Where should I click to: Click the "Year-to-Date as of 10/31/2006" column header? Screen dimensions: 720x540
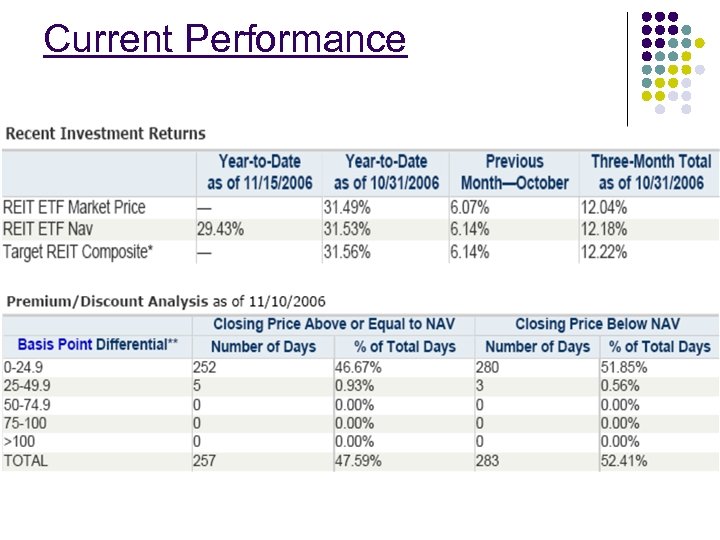[x=386, y=172]
